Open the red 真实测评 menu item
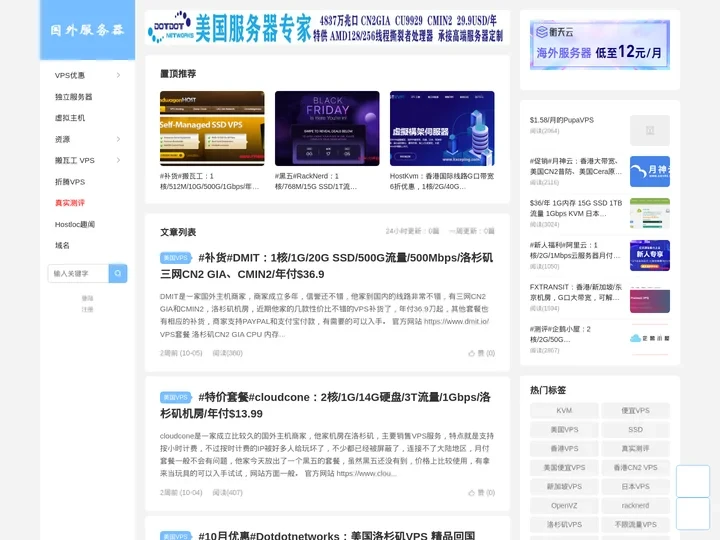The height and width of the screenshot is (540, 720). click(x=70, y=203)
